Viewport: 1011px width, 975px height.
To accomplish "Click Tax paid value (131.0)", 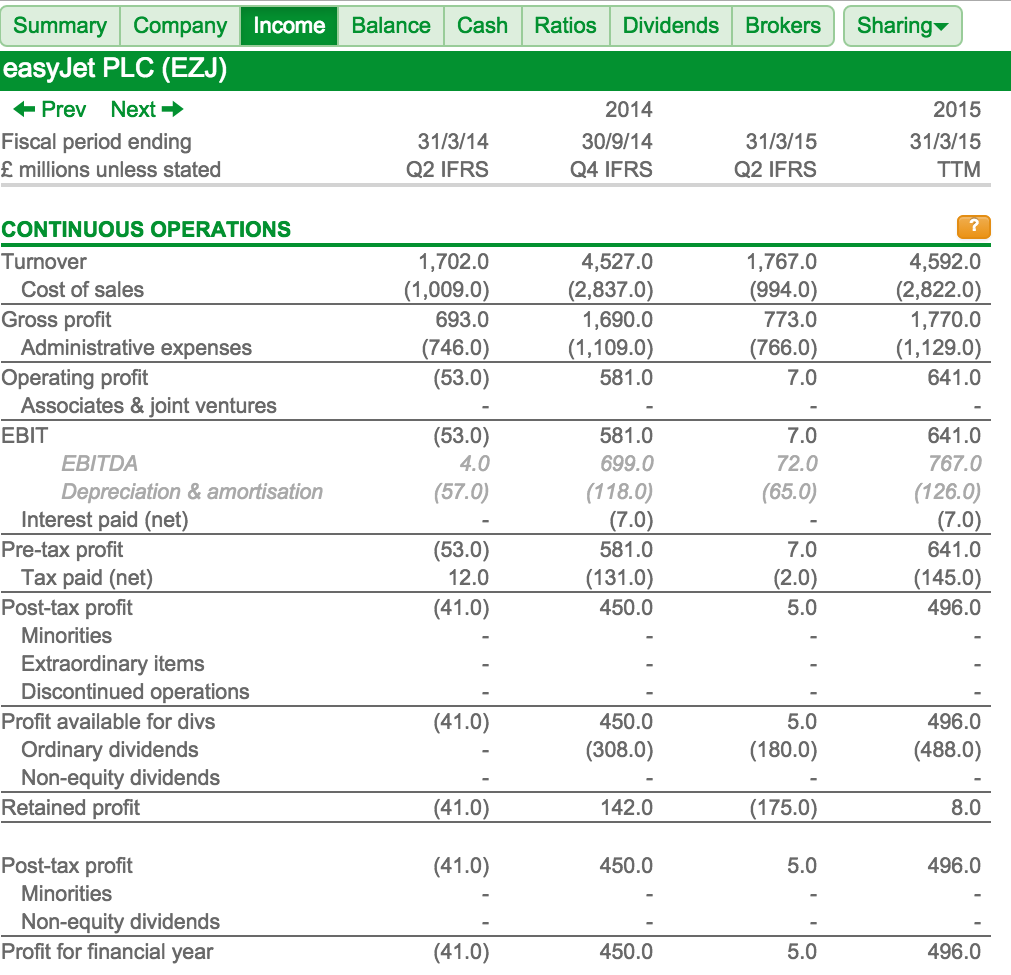I will pos(620,578).
